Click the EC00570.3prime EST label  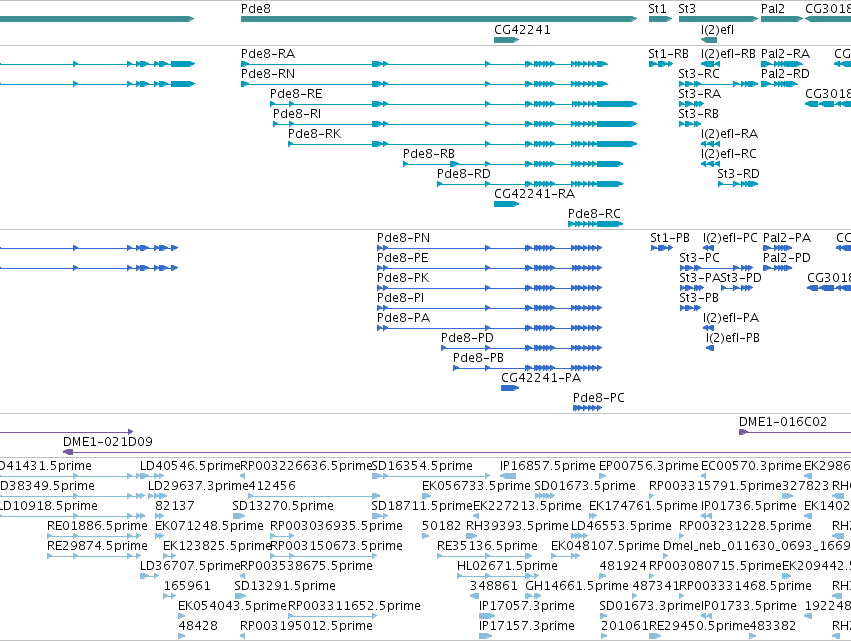(751, 466)
